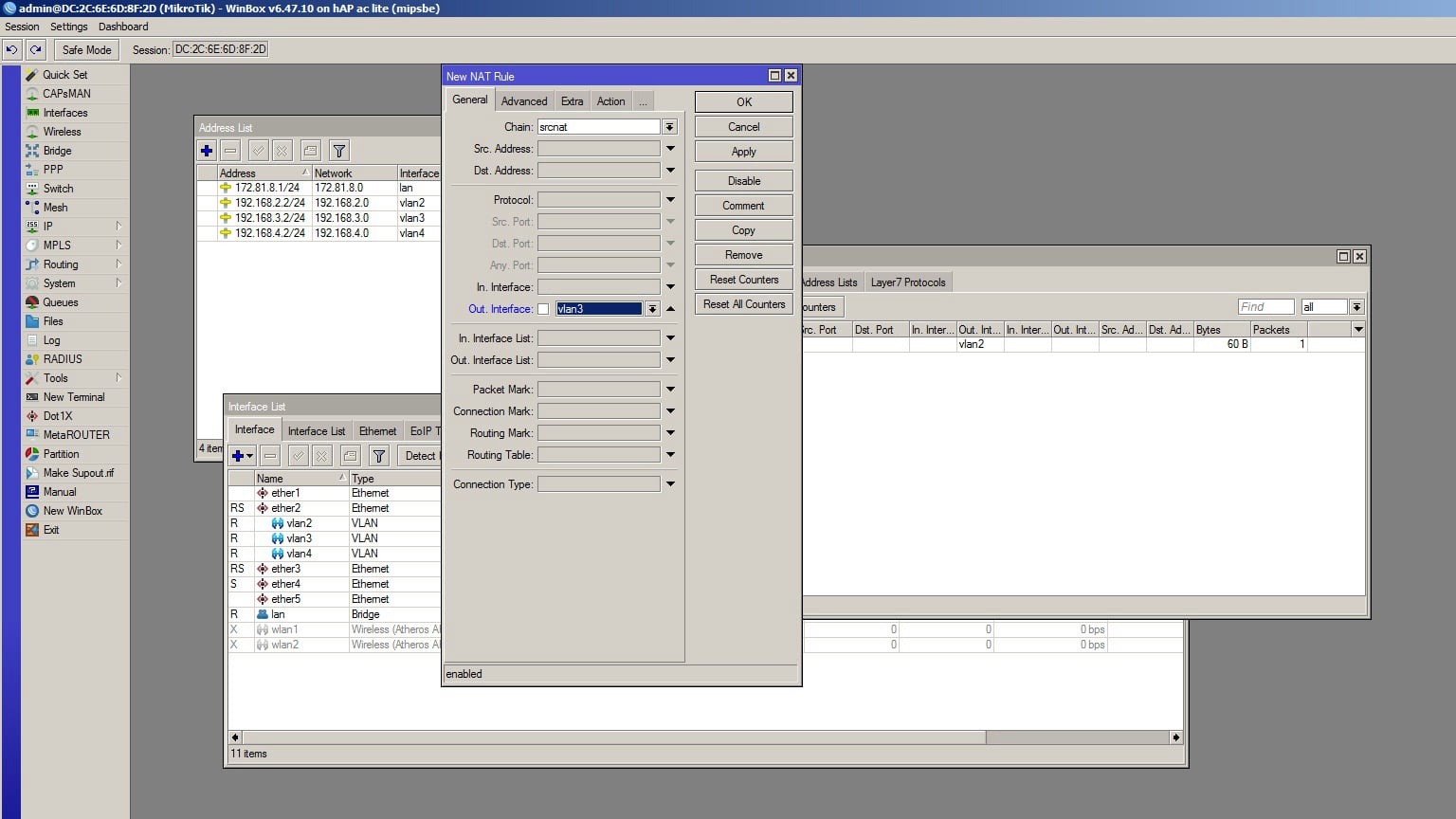Switch to the Action tab
Viewport: 1456px width, 819px height.
click(610, 101)
